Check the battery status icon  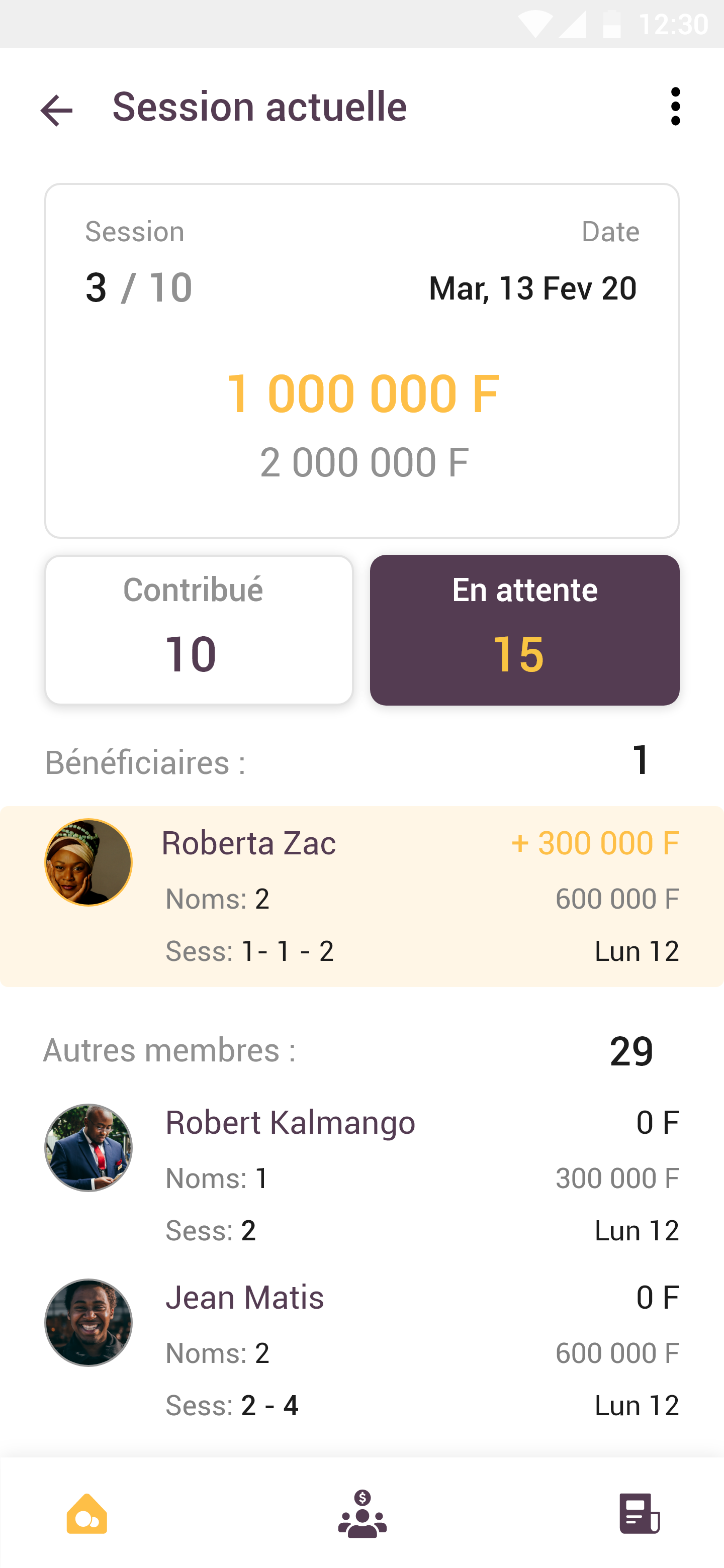point(611,25)
